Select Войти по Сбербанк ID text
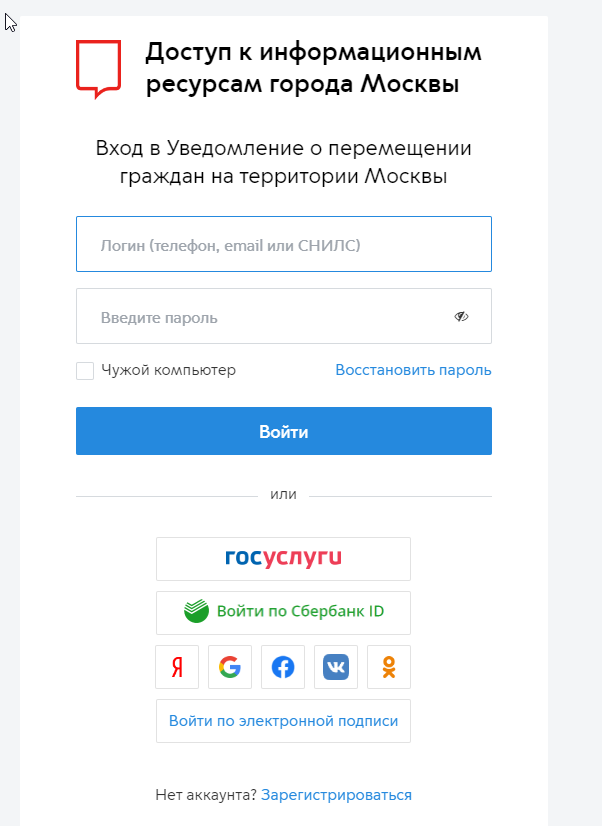602x826 pixels. coord(300,611)
